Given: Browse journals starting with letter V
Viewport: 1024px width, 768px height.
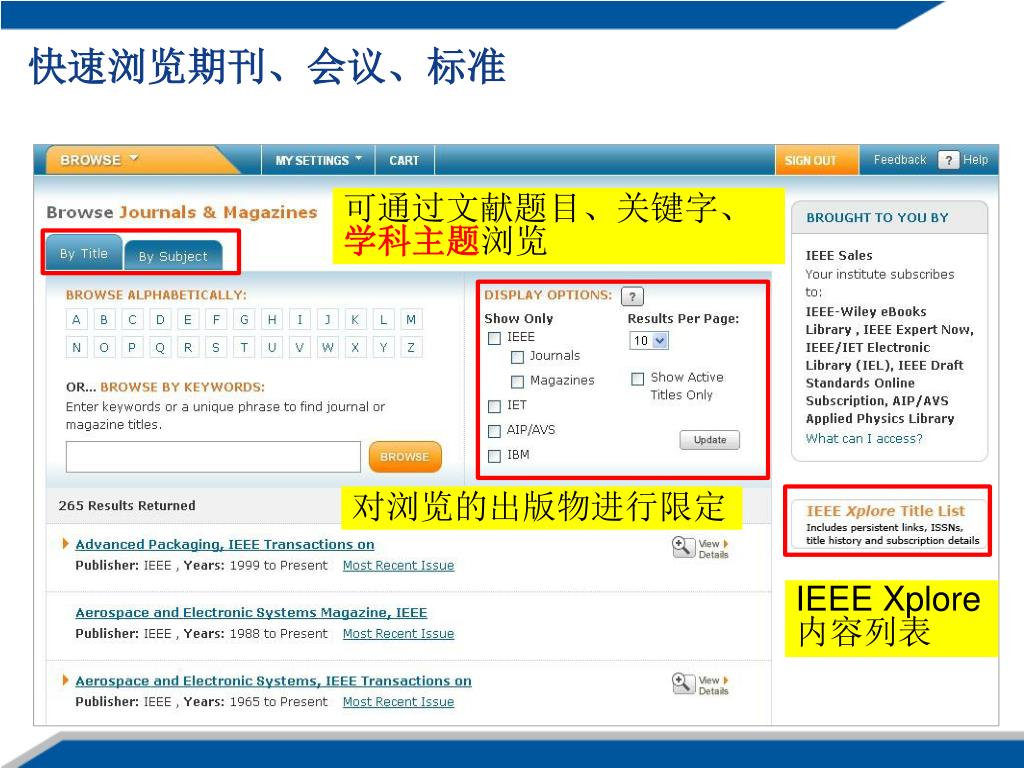Looking at the screenshot, I should coord(299,347).
